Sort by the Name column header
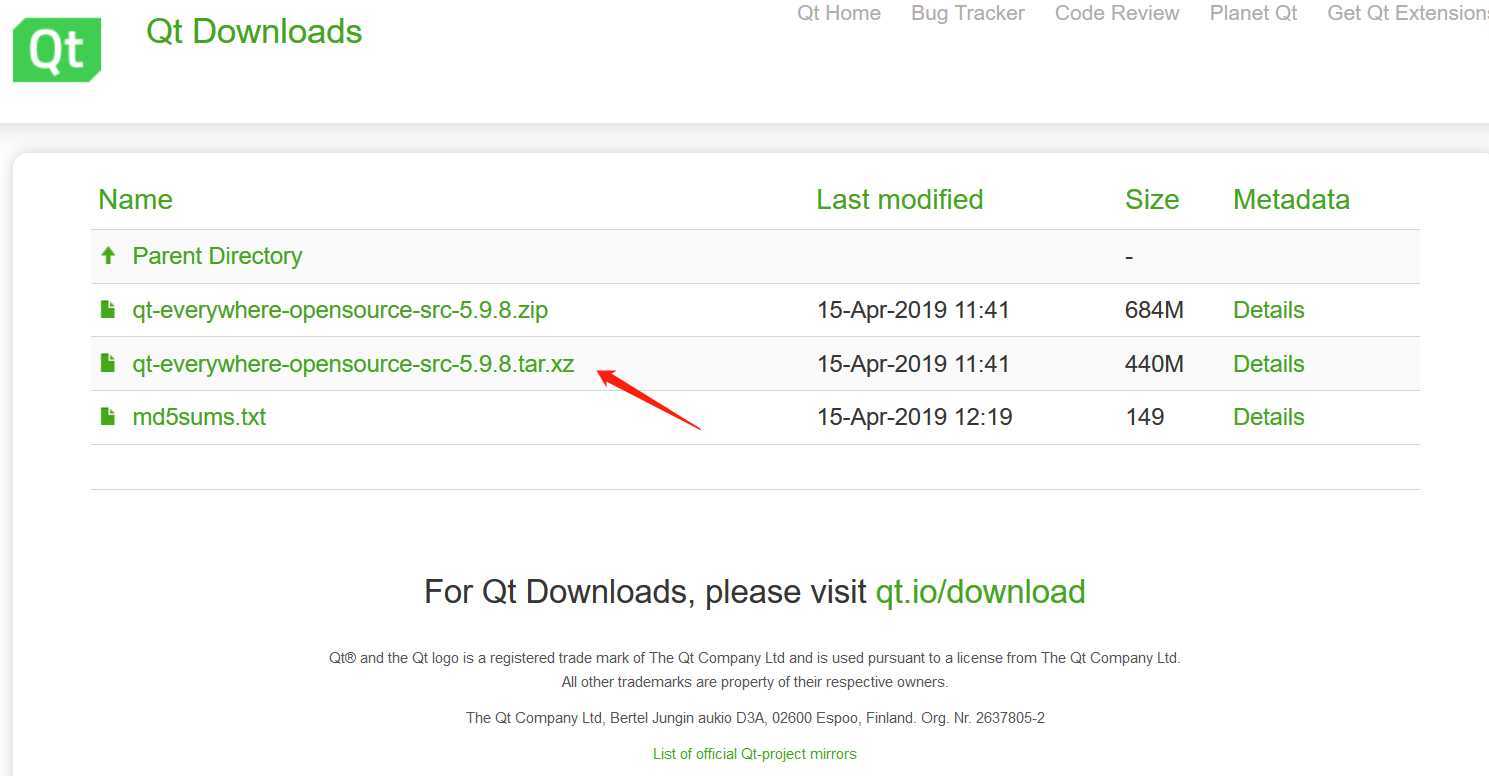Image resolution: width=1489 pixels, height=776 pixels. 135,200
